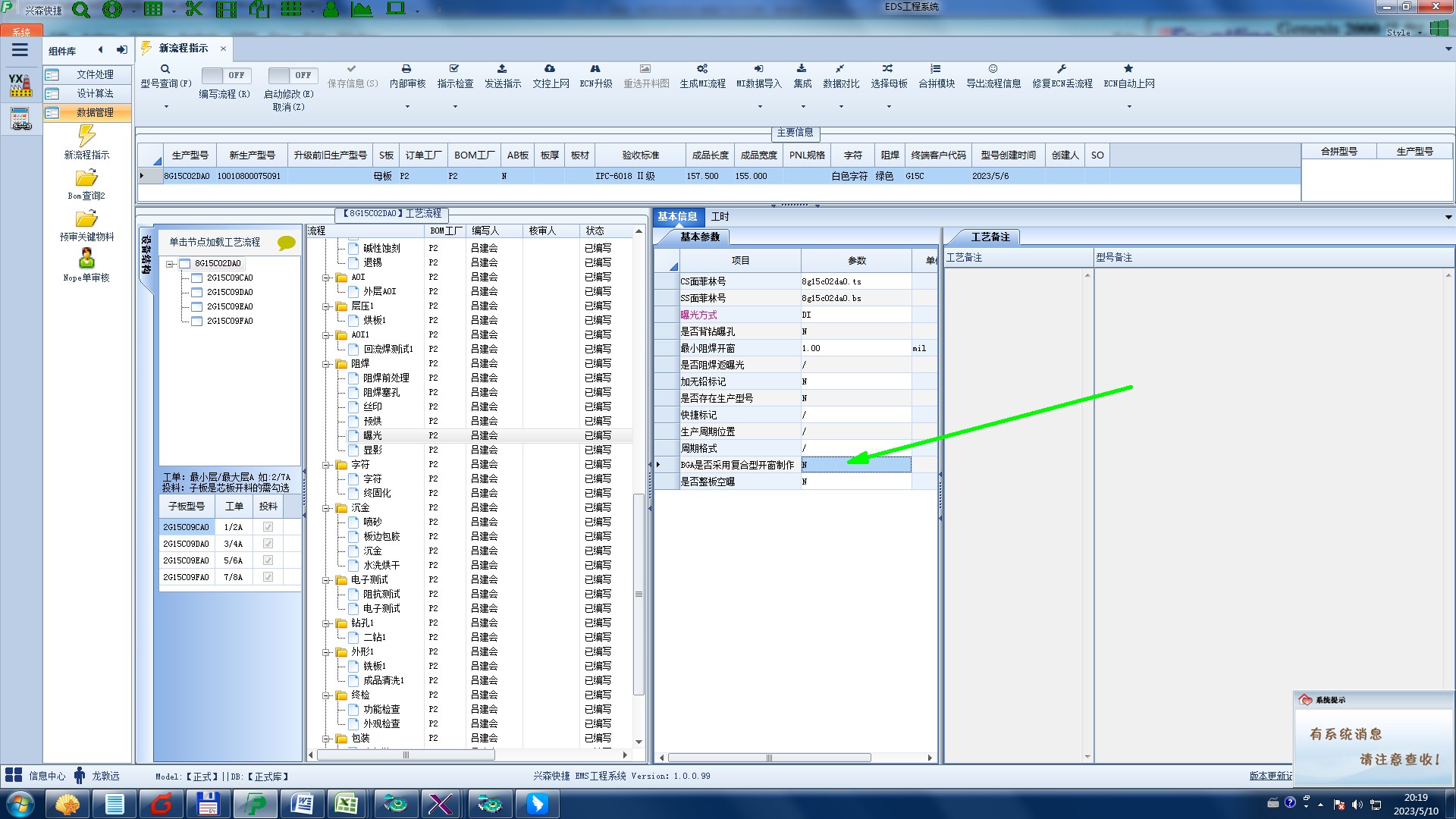This screenshot has width=1456, height=819.
Task: Select 设计算法 in the component library
Action: coord(95,93)
